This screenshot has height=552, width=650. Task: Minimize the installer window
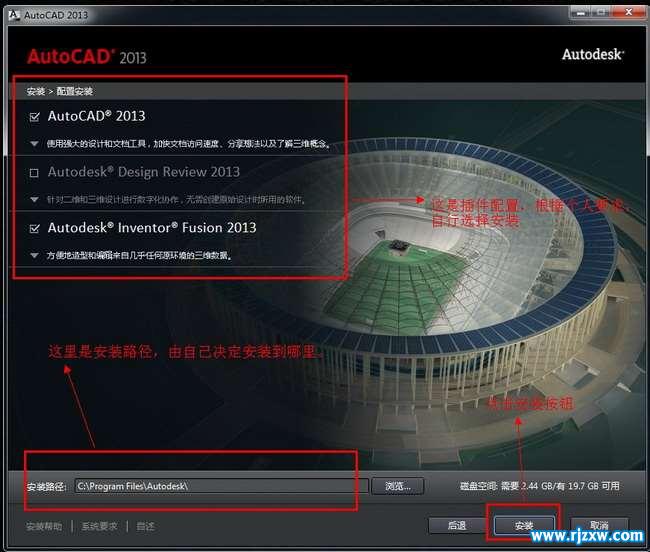(x=580, y=12)
